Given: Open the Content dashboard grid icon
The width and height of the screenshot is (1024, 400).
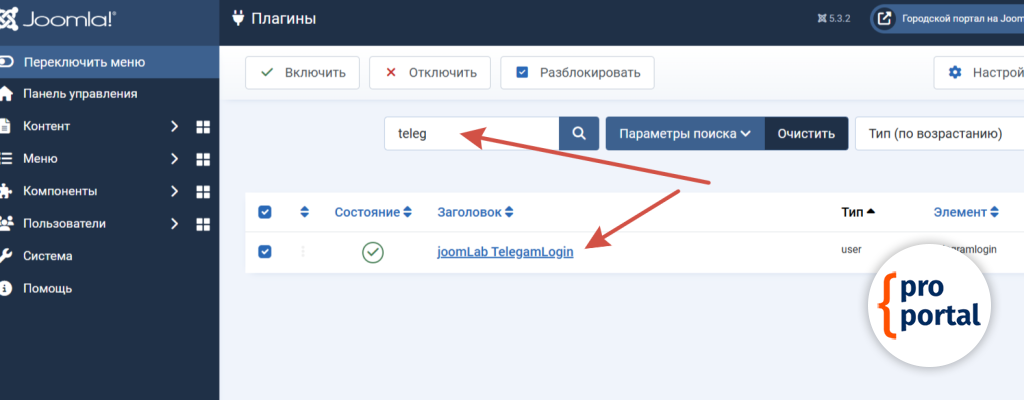Looking at the screenshot, I should (x=203, y=127).
